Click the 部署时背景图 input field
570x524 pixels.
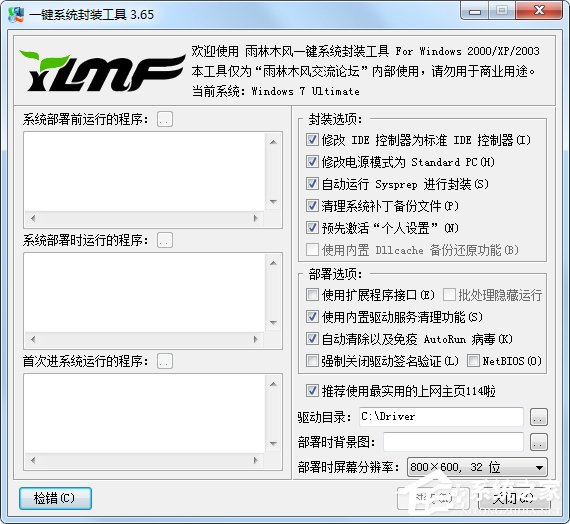(x=453, y=442)
